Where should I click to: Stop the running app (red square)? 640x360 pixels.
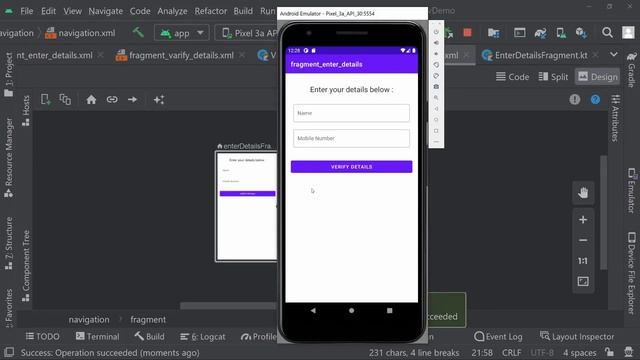click(467, 33)
